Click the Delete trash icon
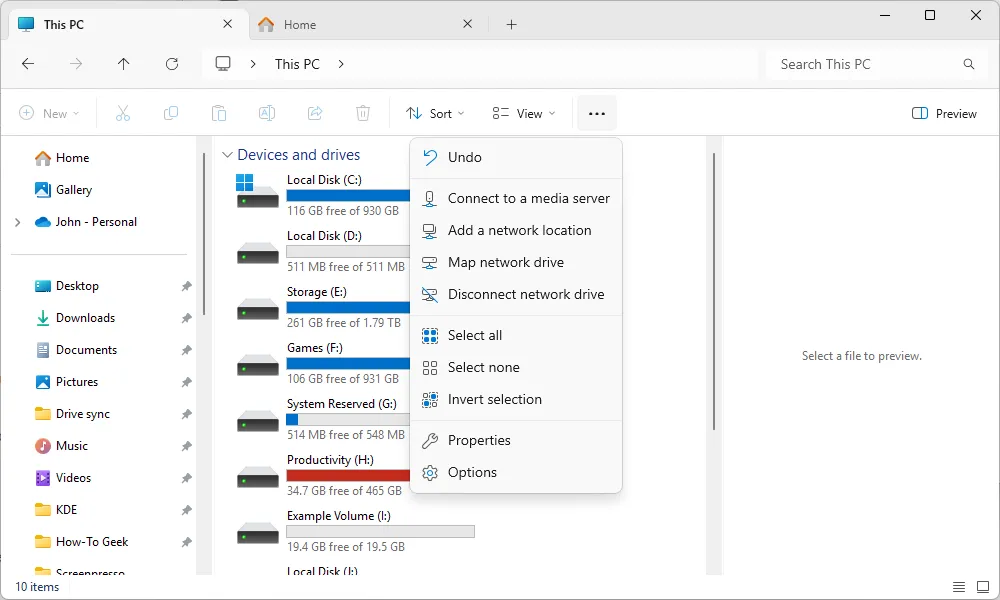The height and width of the screenshot is (600, 1000). [x=363, y=113]
